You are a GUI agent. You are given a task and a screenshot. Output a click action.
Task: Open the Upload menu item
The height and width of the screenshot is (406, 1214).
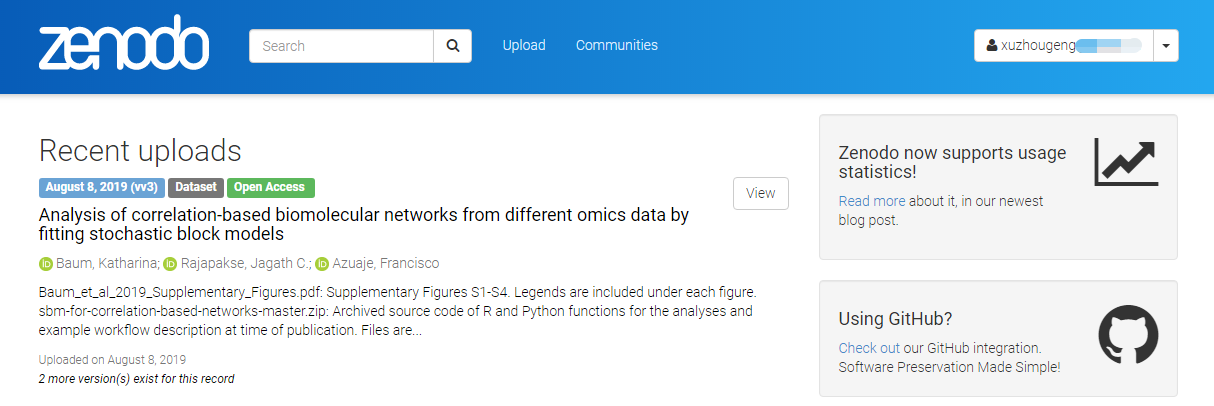pos(524,45)
